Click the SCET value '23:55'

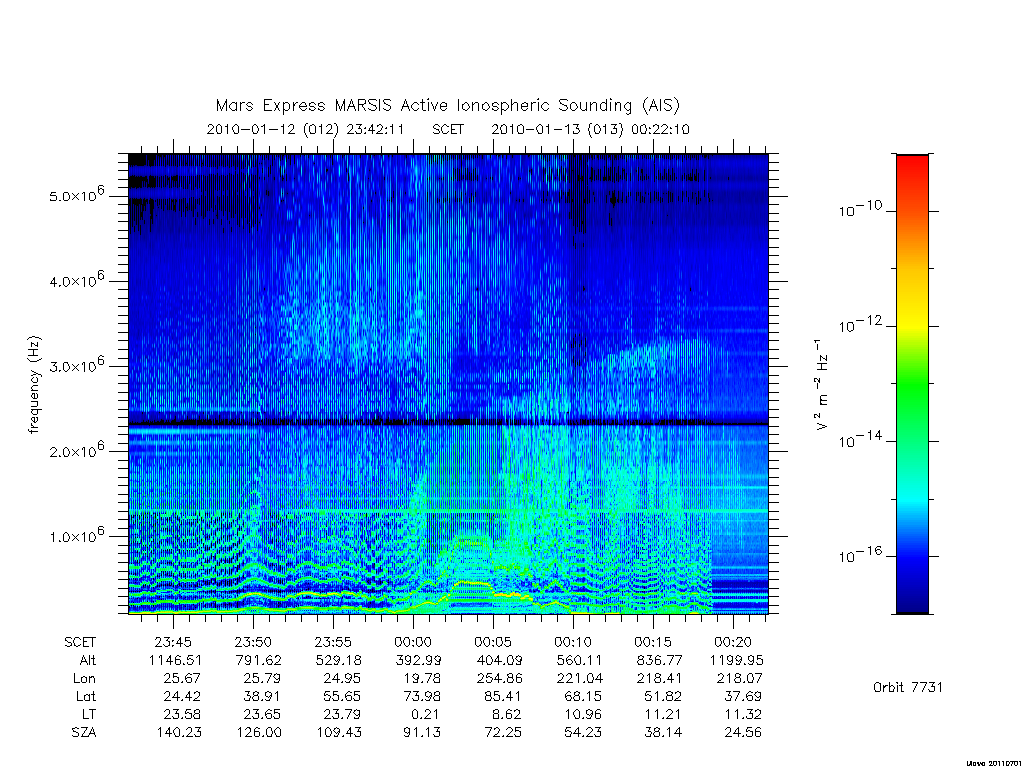click(333, 642)
